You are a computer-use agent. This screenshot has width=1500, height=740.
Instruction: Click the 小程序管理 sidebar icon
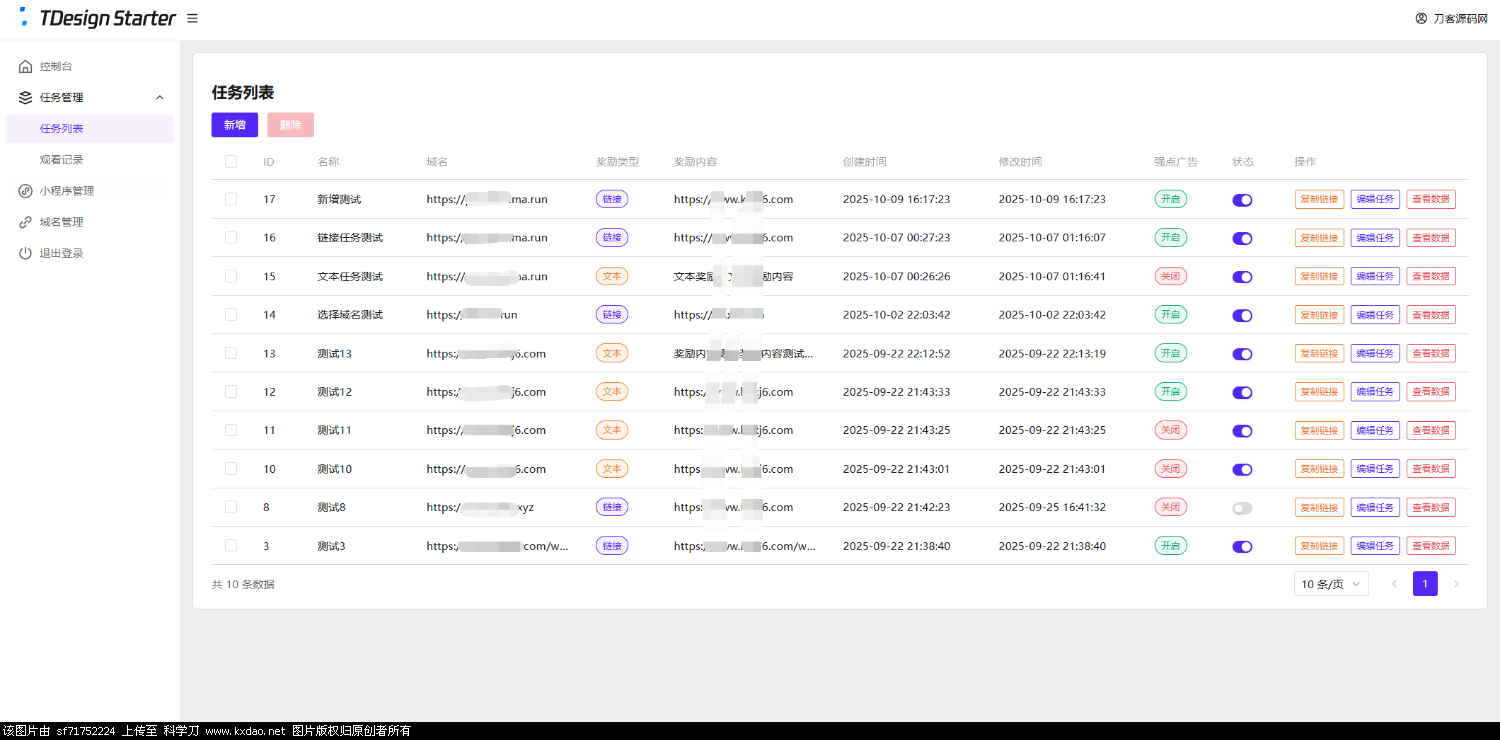click(x=26, y=191)
